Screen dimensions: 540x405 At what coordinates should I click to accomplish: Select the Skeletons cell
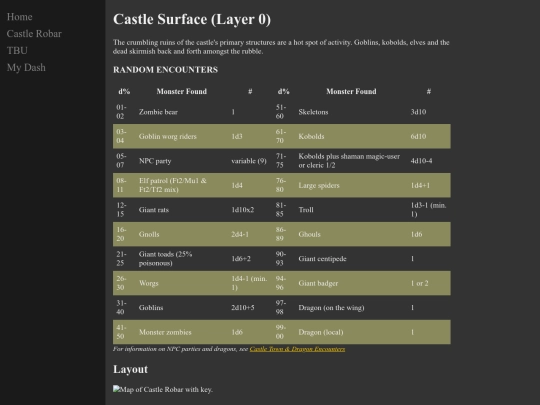tap(351, 112)
